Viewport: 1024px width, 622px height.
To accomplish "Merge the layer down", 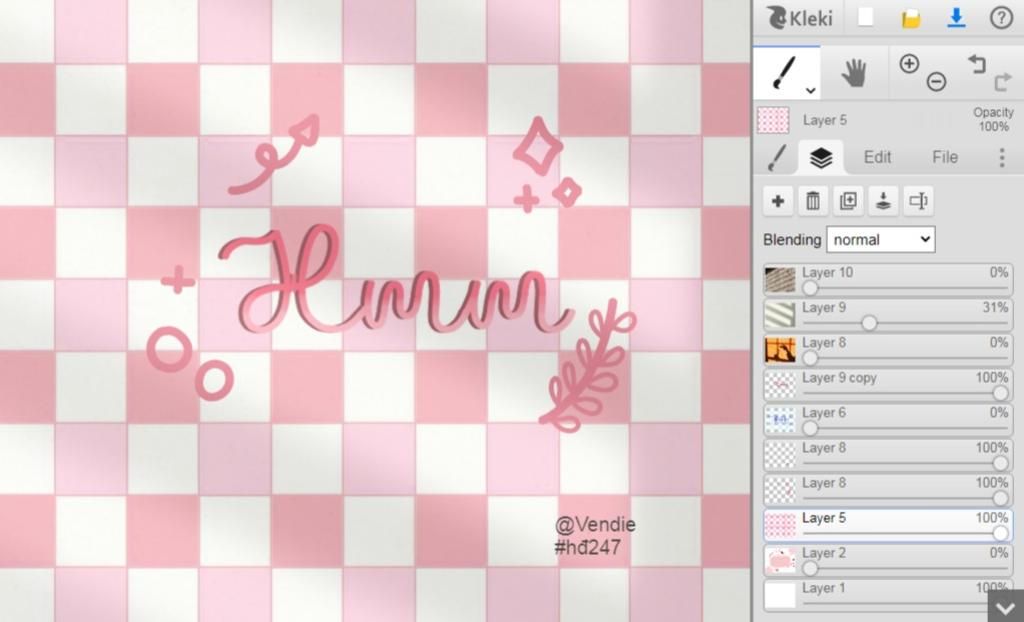I will (883, 201).
